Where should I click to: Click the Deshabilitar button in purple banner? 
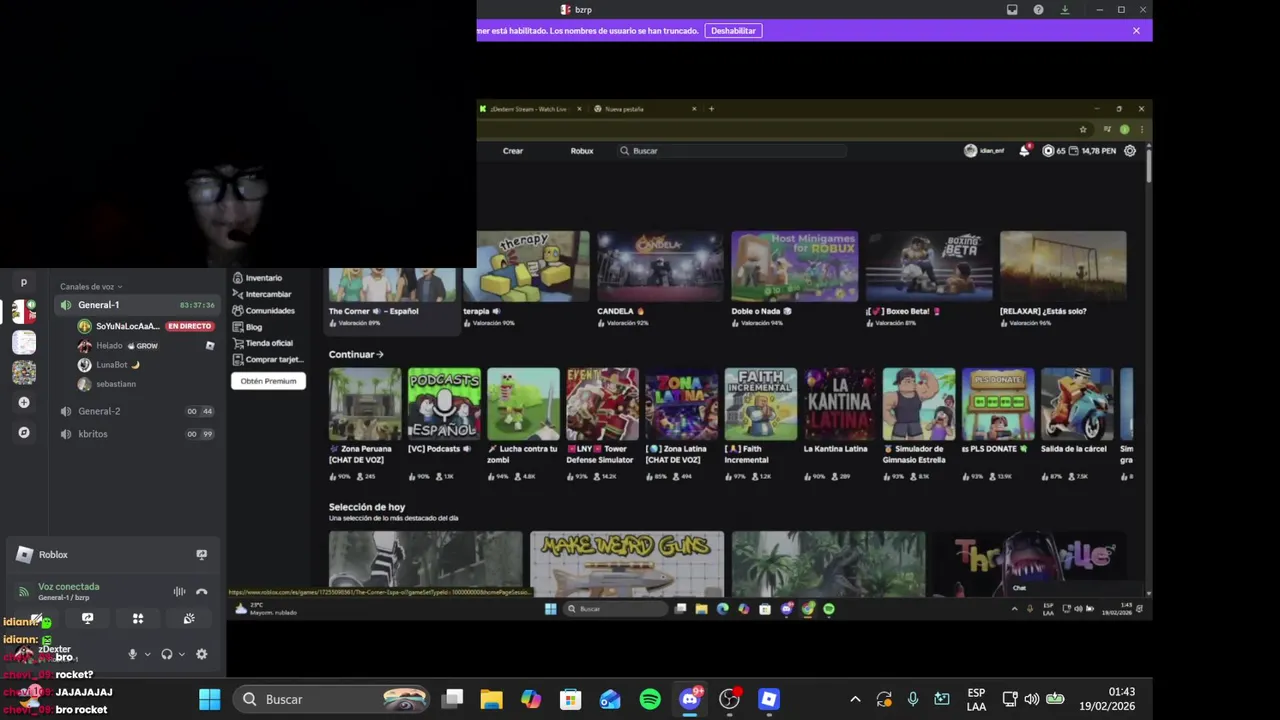pyautogui.click(x=733, y=31)
